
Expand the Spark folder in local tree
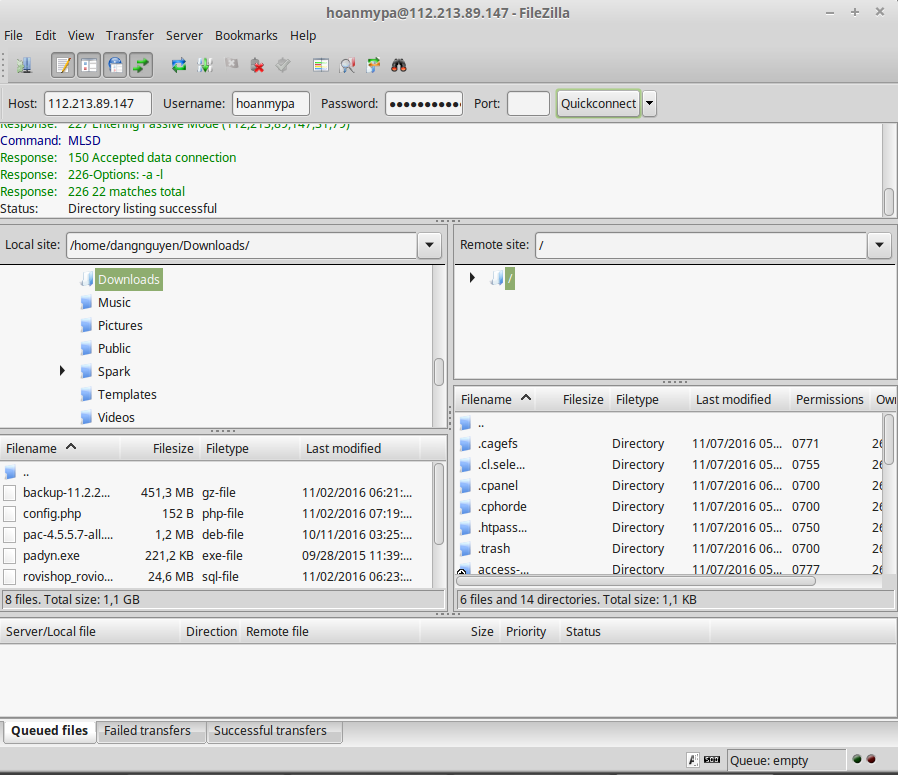(x=62, y=371)
